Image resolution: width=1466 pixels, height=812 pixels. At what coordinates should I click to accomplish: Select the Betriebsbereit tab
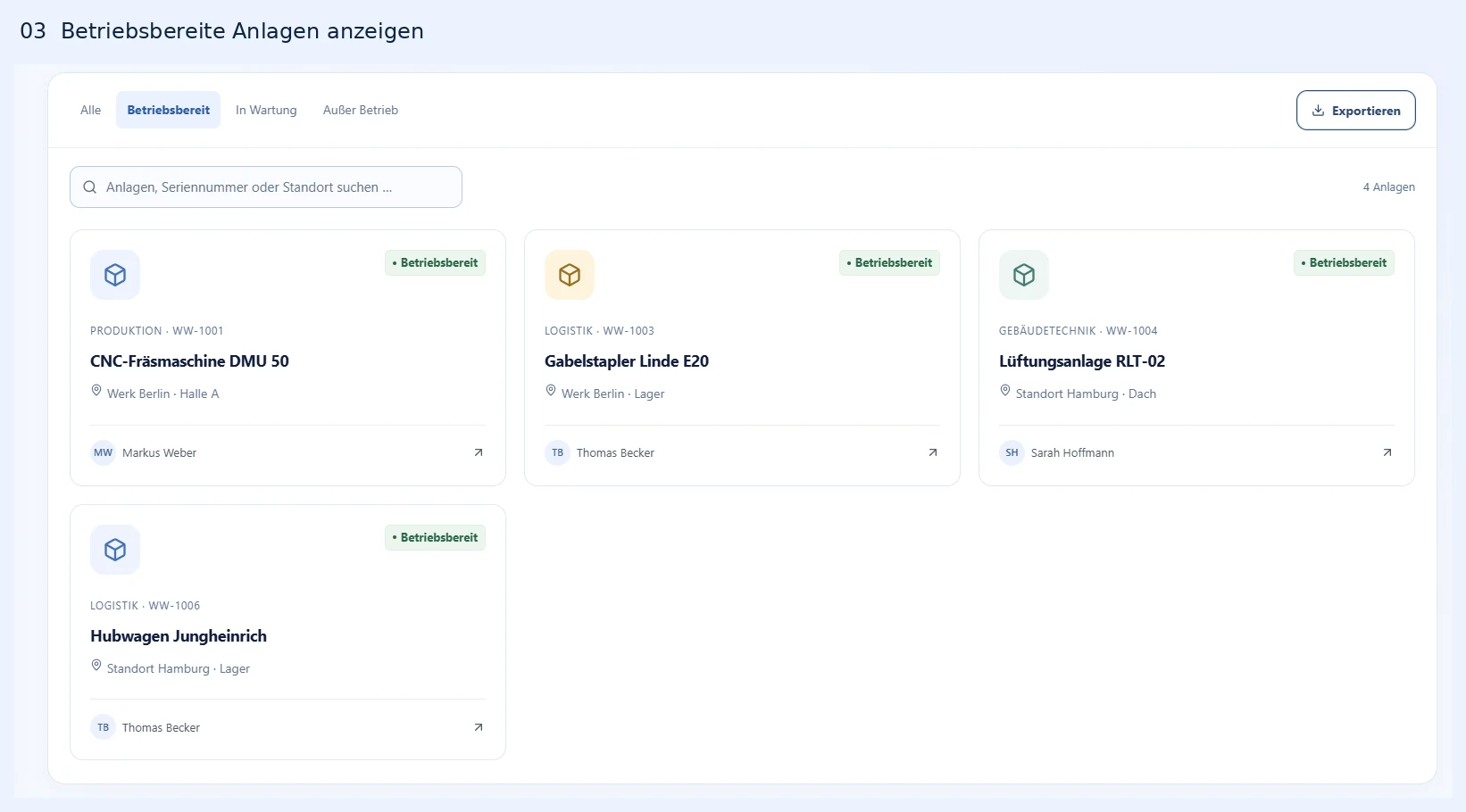click(x=169, y=110)
